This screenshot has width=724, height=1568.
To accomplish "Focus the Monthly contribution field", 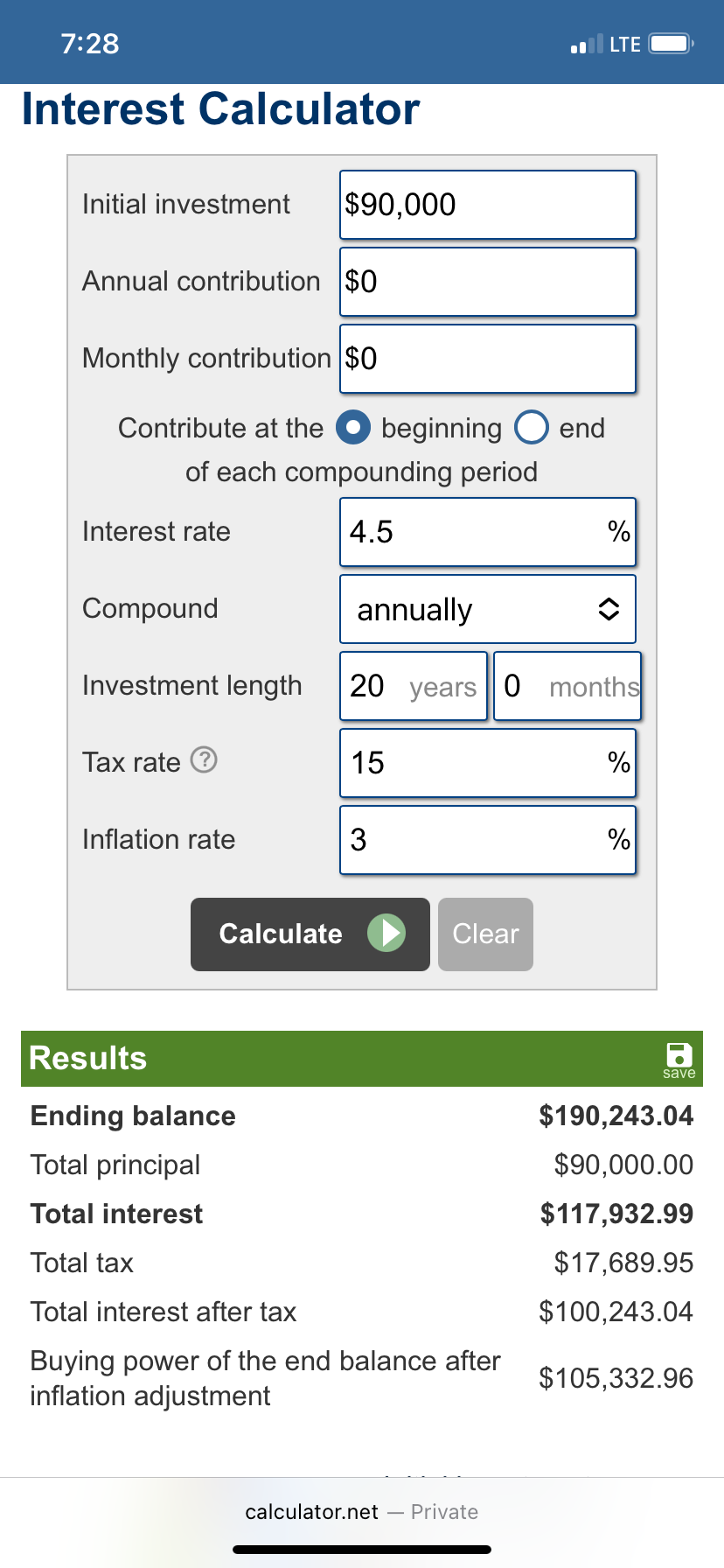I will 487,359.
